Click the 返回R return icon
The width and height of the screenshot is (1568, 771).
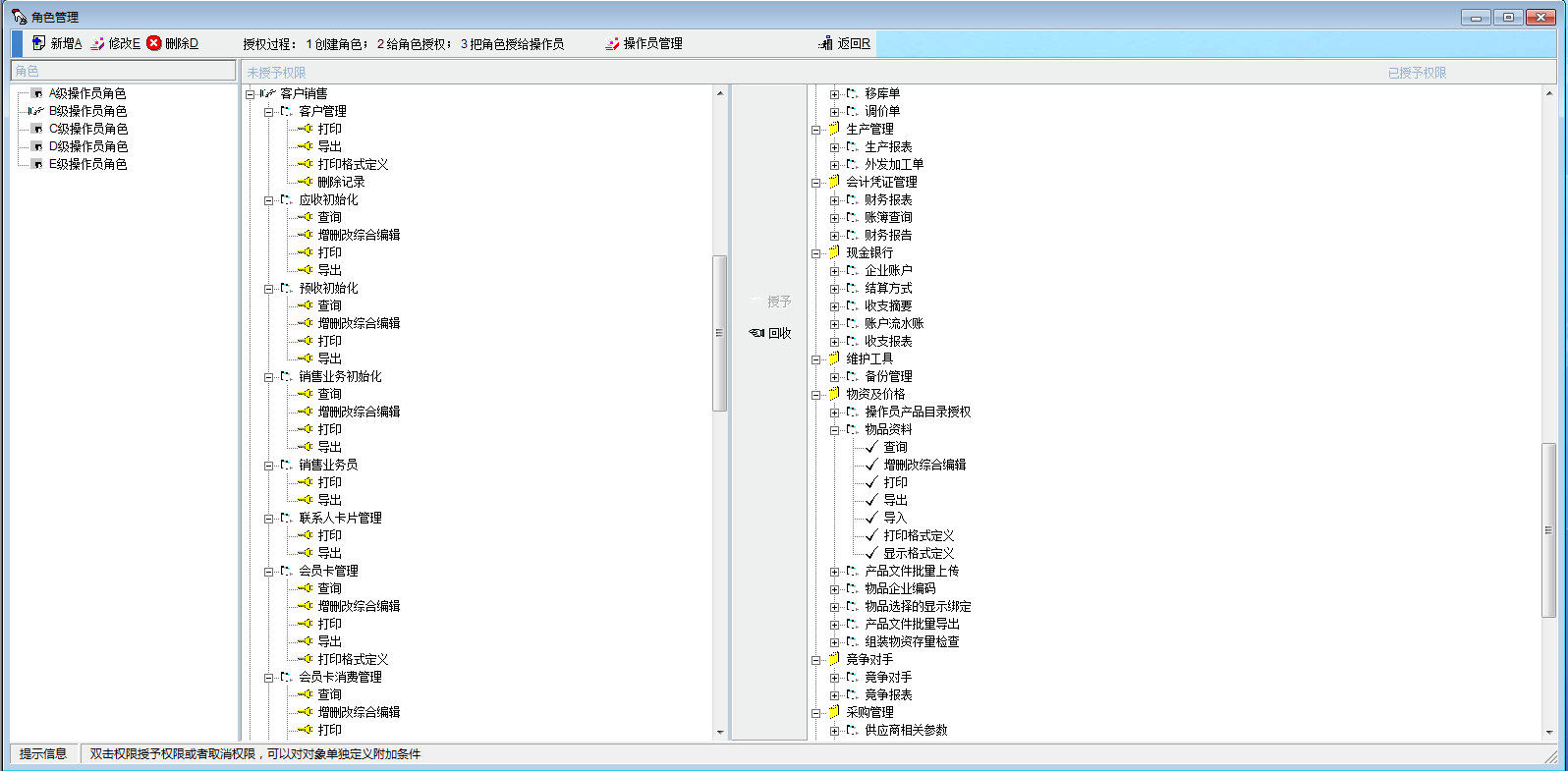[x=825, y=43]
